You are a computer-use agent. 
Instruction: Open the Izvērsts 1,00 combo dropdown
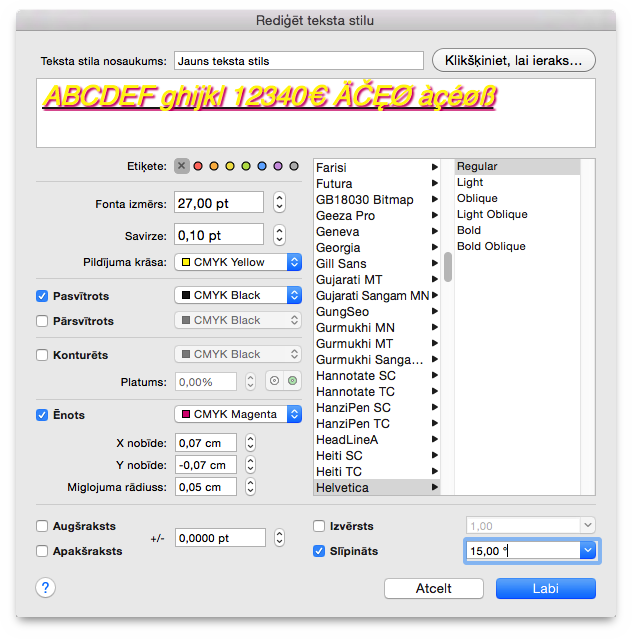click(588, 525)
